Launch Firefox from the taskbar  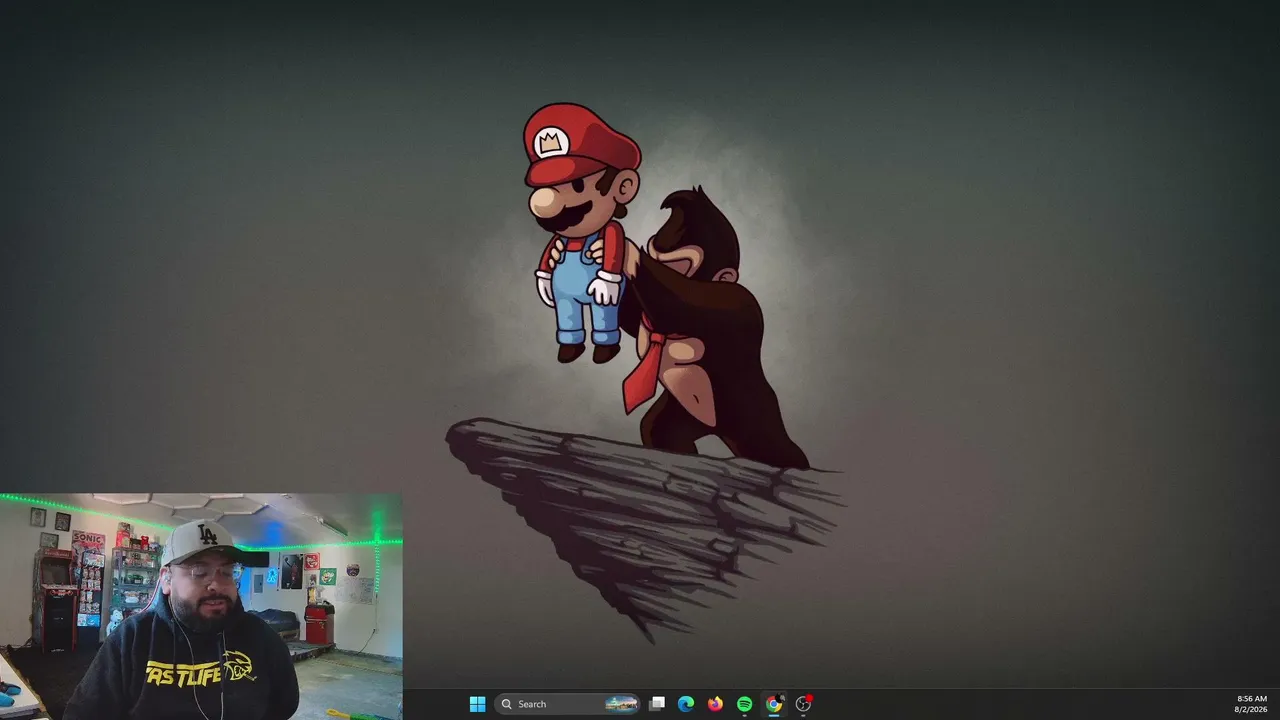coord(715,704)
